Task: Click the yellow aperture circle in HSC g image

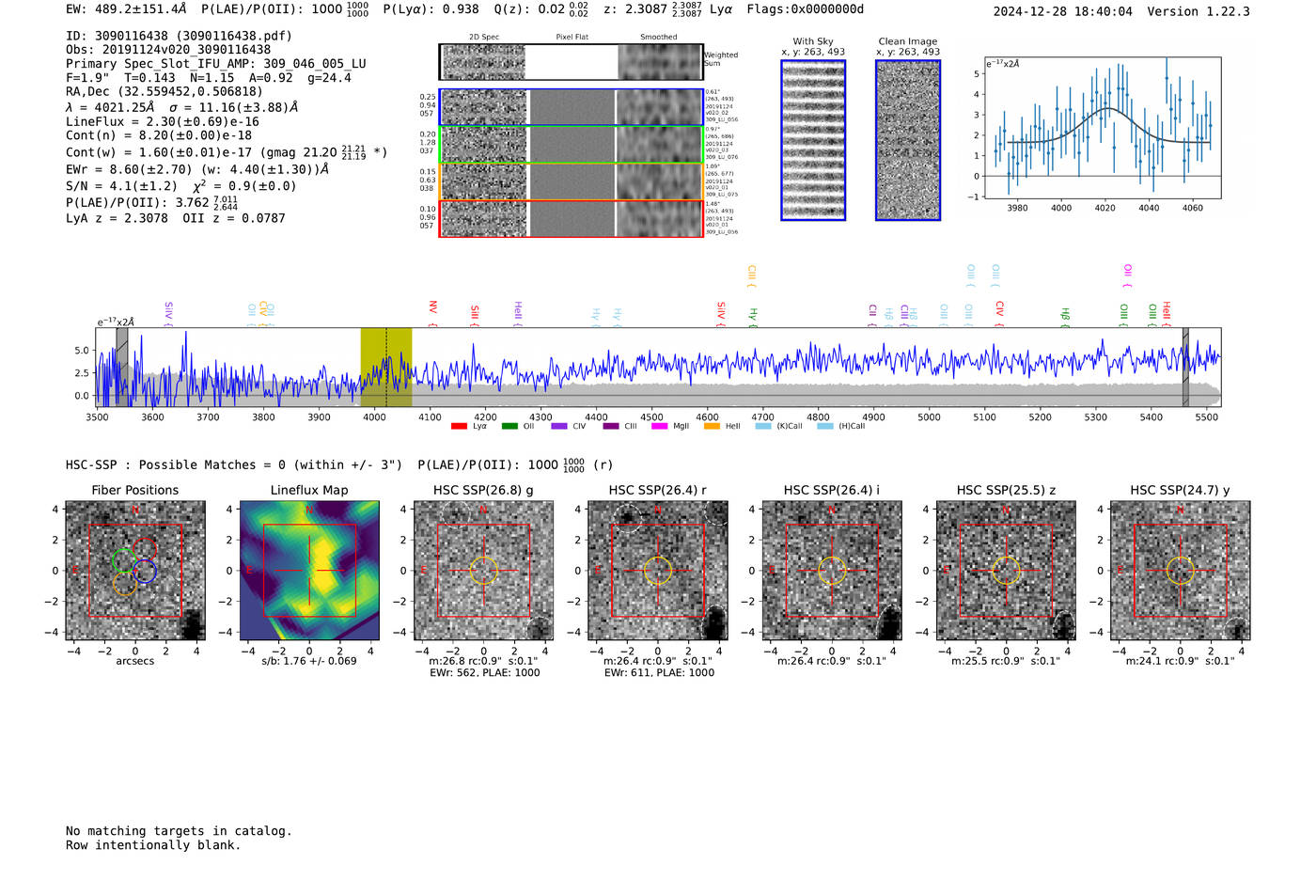Action: click(x=483, y=571)
